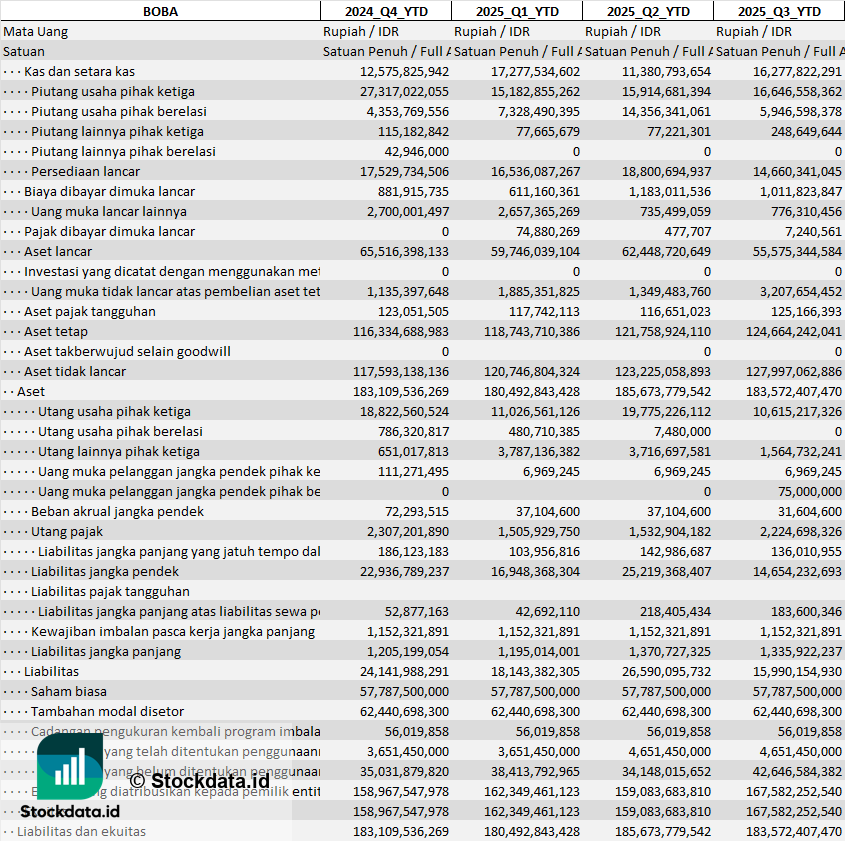Click the 2025_Q1_YTD column header
The image size is (845, 841).
click(517, 11)
